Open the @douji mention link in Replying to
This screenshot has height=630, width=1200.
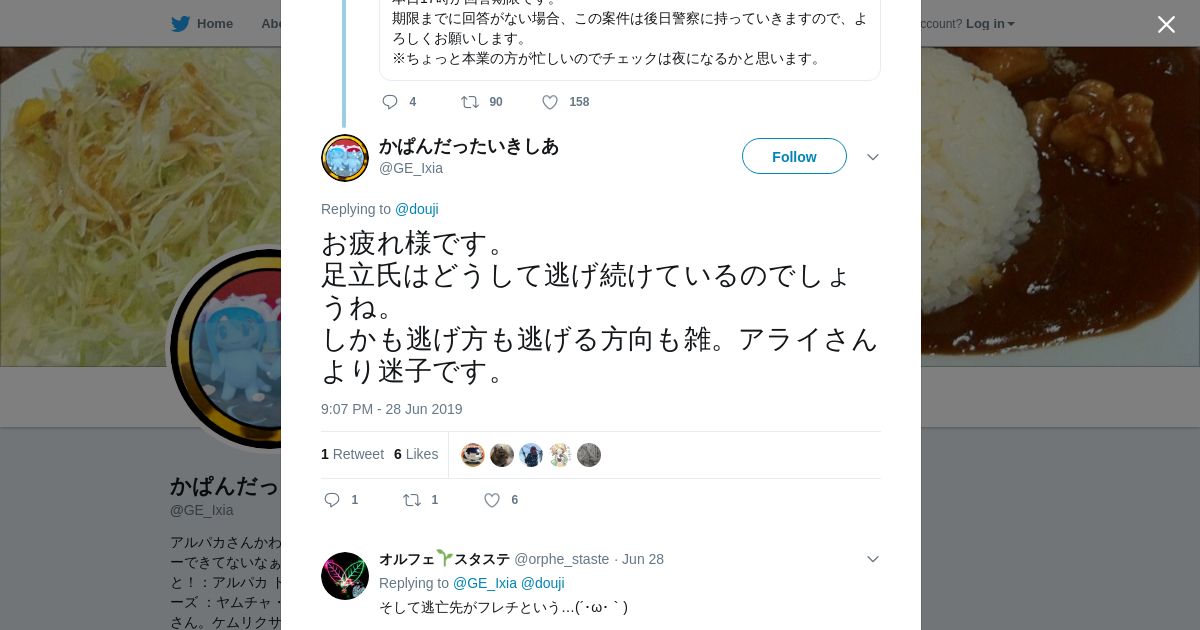[x=417, y=209]
